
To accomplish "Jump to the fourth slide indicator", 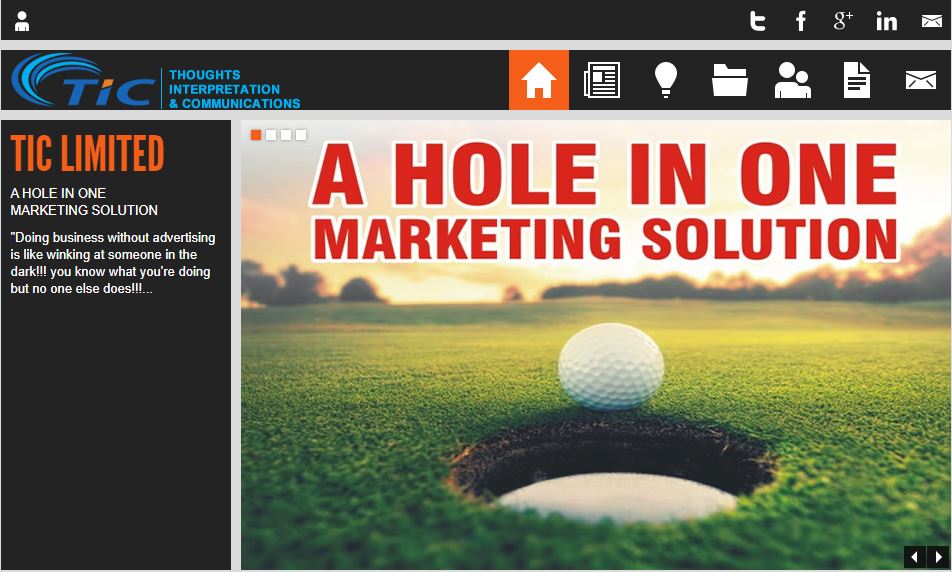I will (x=301, y=135).
